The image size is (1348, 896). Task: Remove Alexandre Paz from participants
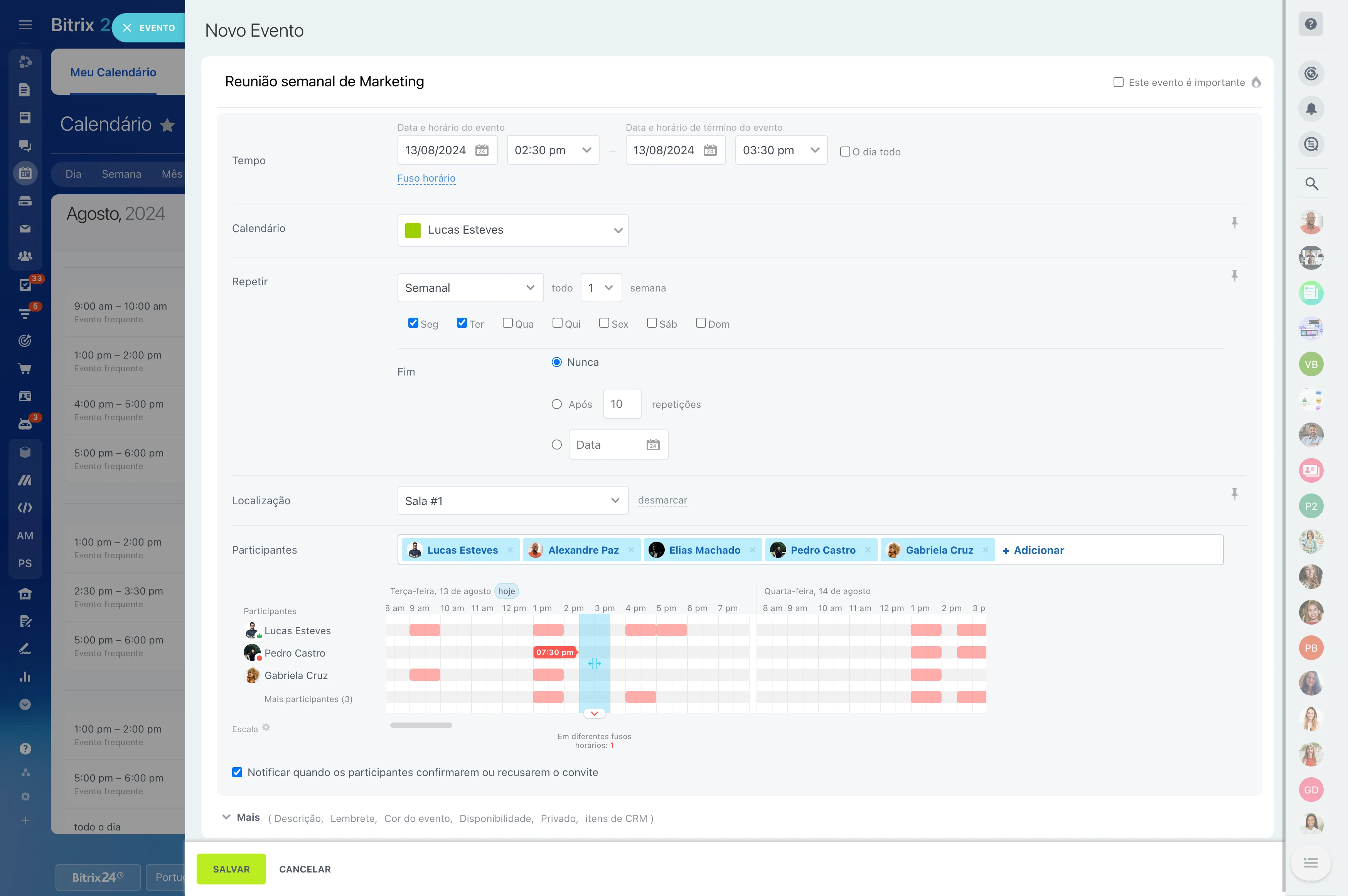[x=631, y=550]
